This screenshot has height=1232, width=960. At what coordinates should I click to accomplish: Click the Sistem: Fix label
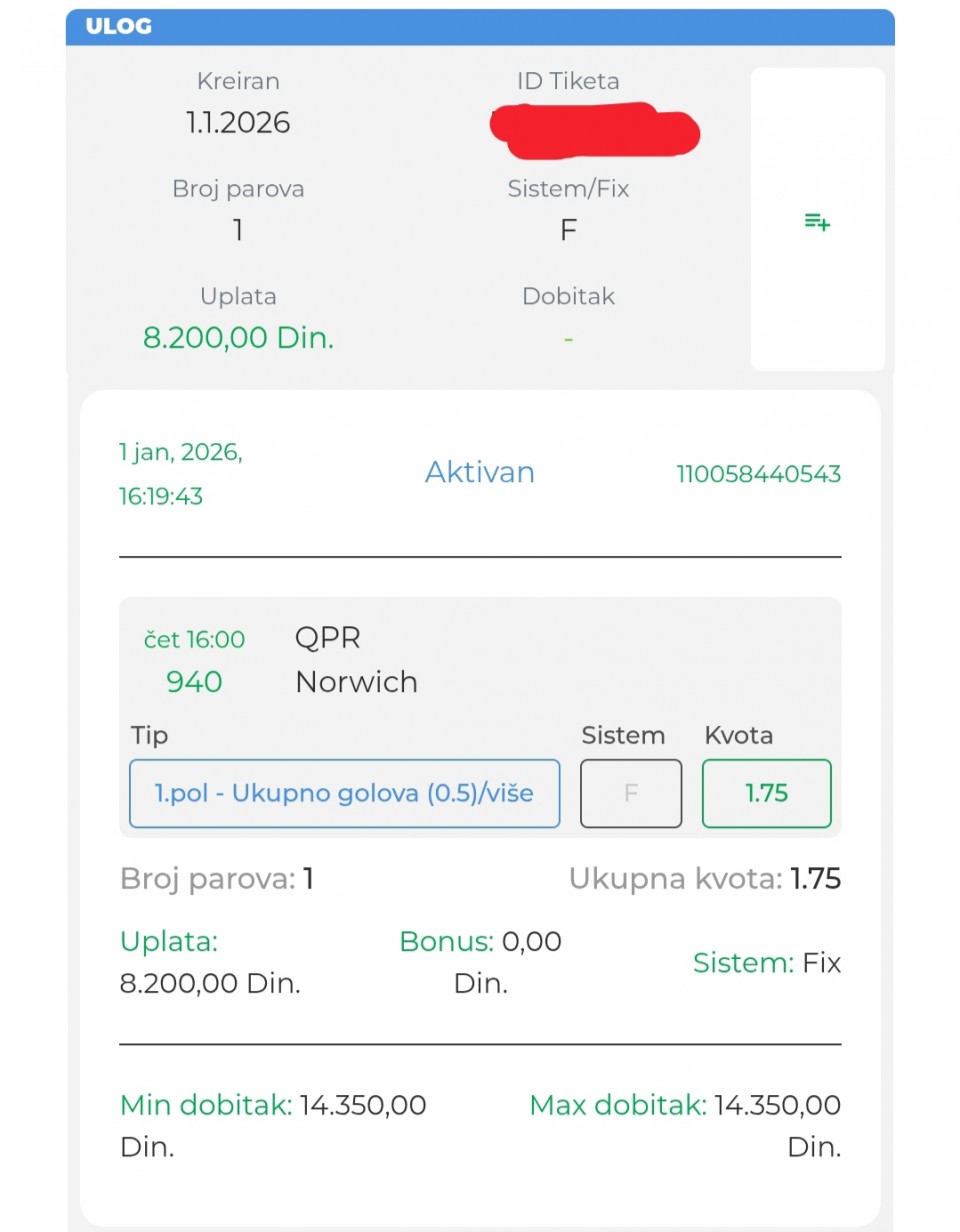click(x=766, y=963)
